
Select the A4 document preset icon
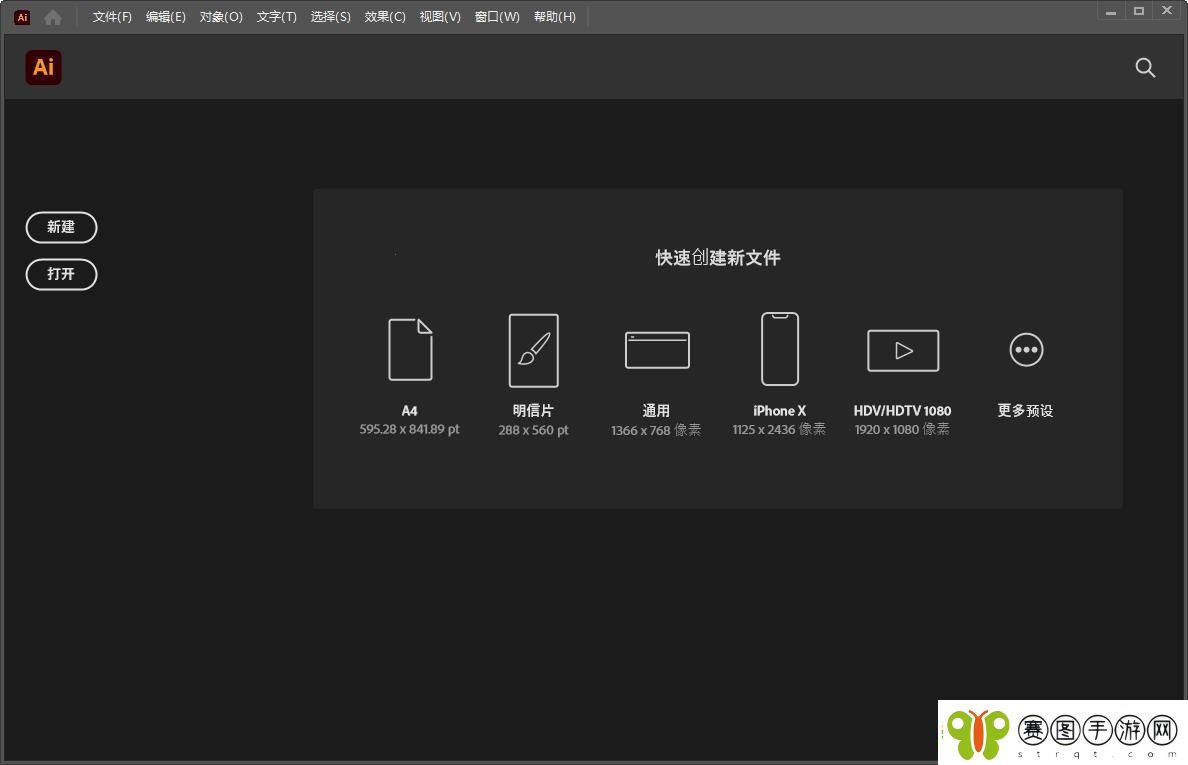tap(410, 349)
